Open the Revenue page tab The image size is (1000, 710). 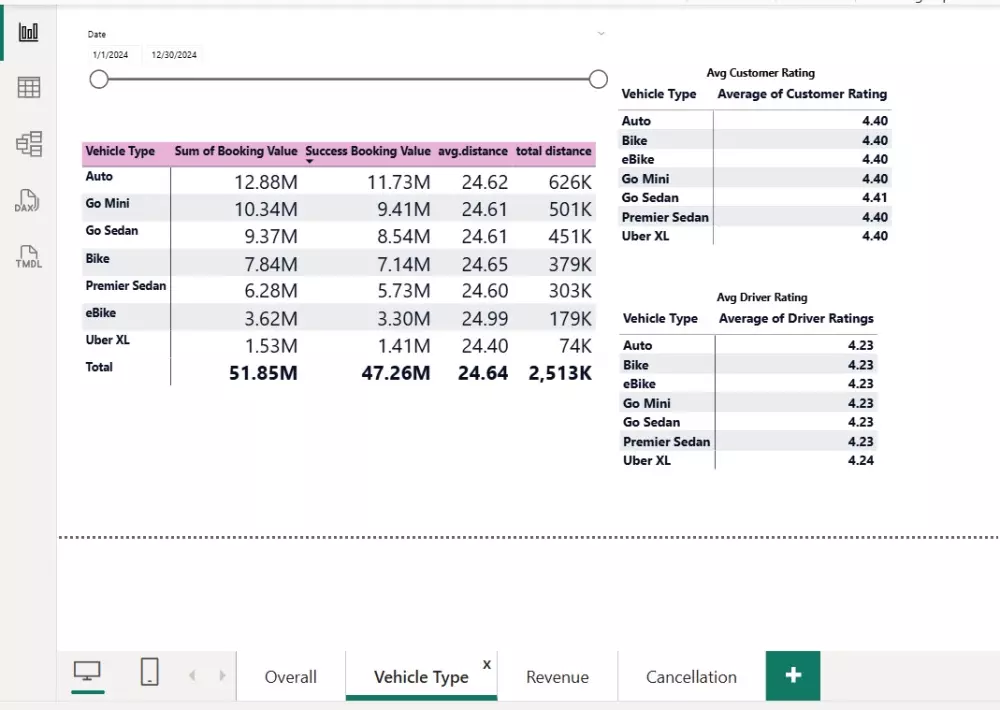pyautogui.click(x=557, y=677)
